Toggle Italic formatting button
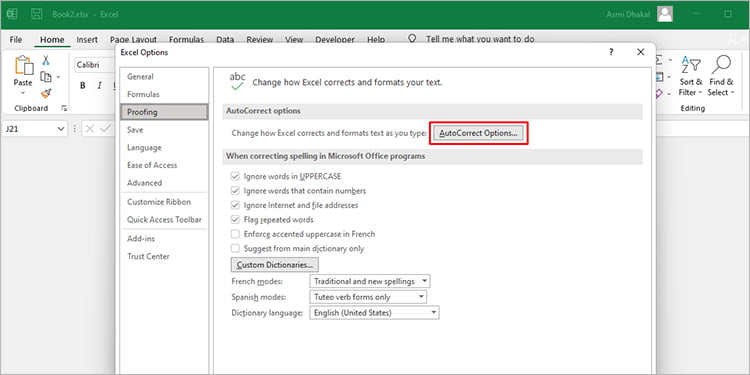Screen dimensions: 750x375 pos(99,86)
